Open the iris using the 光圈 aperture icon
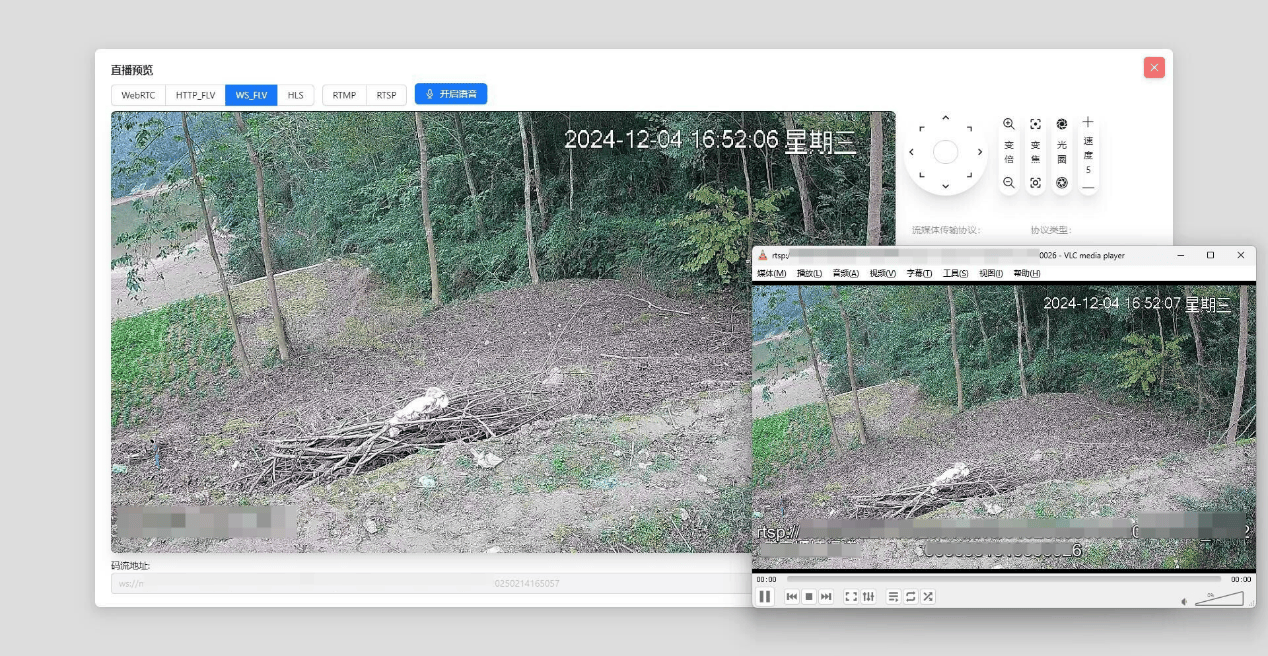 pos(1061,124)
